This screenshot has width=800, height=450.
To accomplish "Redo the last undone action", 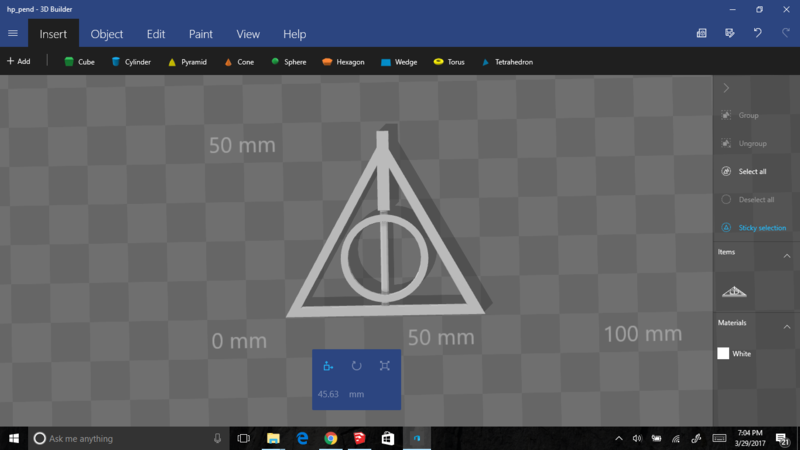I will click(x=786, y=33).
